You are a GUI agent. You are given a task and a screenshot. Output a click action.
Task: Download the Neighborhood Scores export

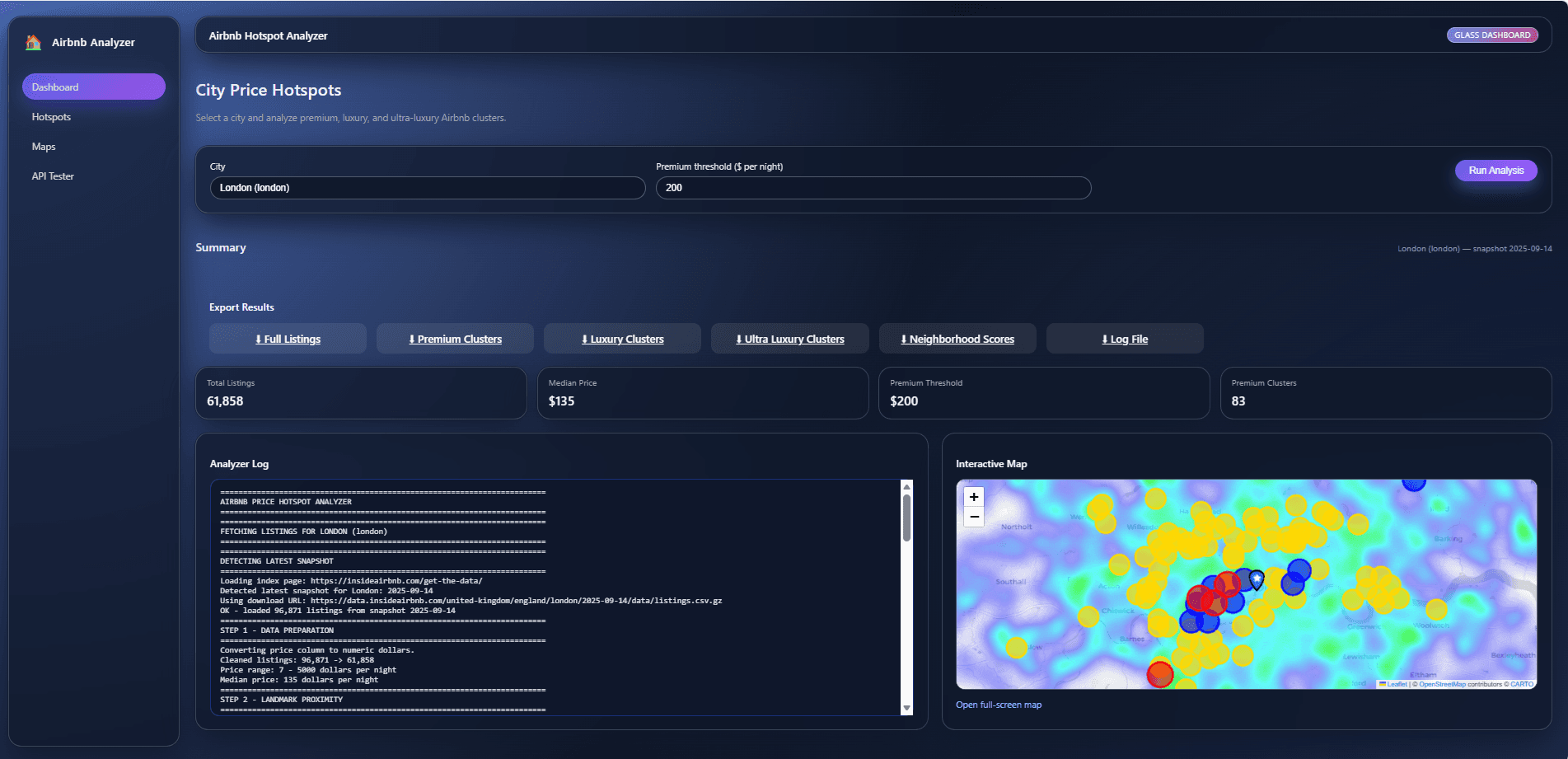[957, 339]
